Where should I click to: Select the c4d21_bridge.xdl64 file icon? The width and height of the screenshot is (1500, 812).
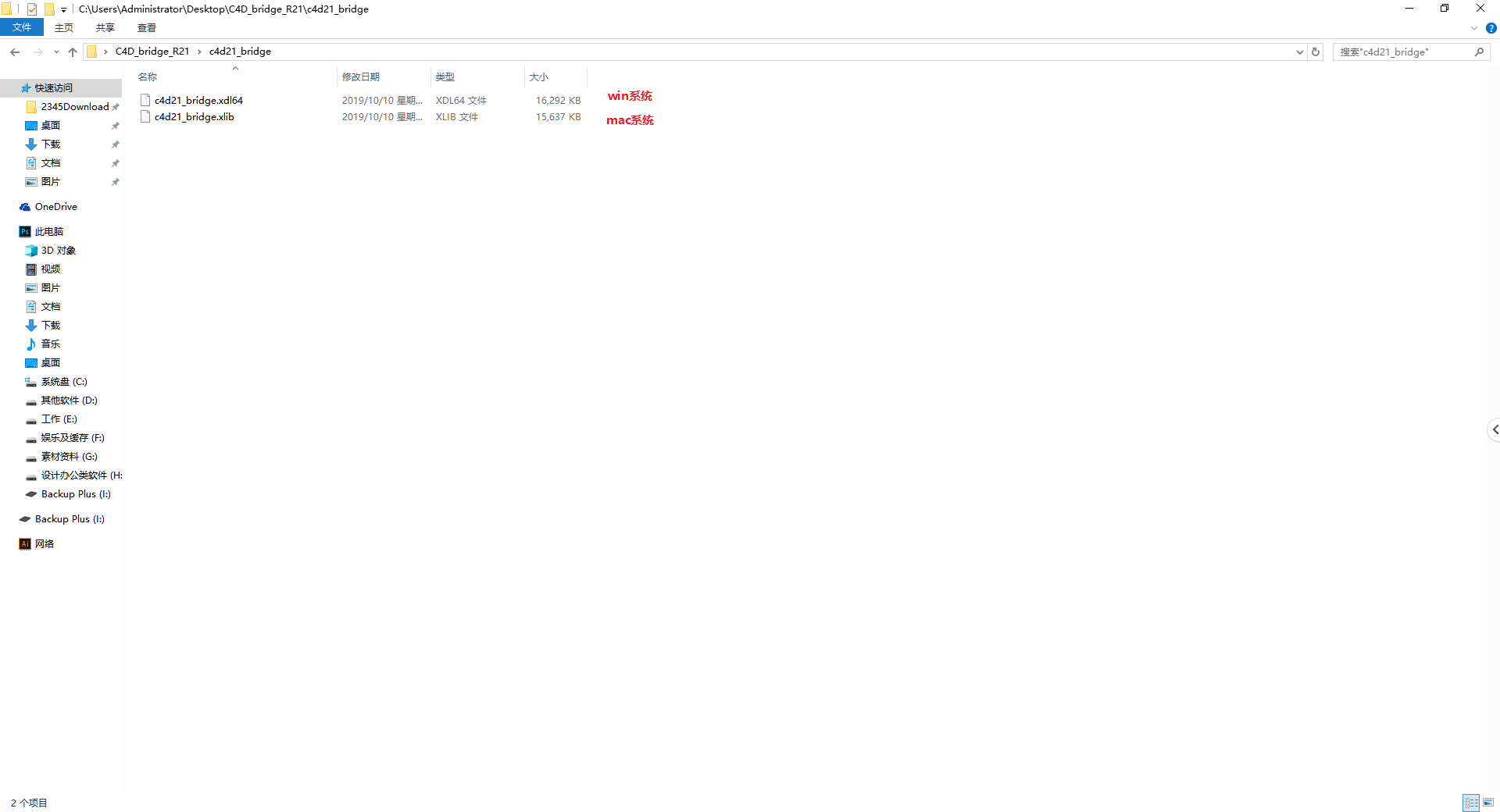[145, 100]
